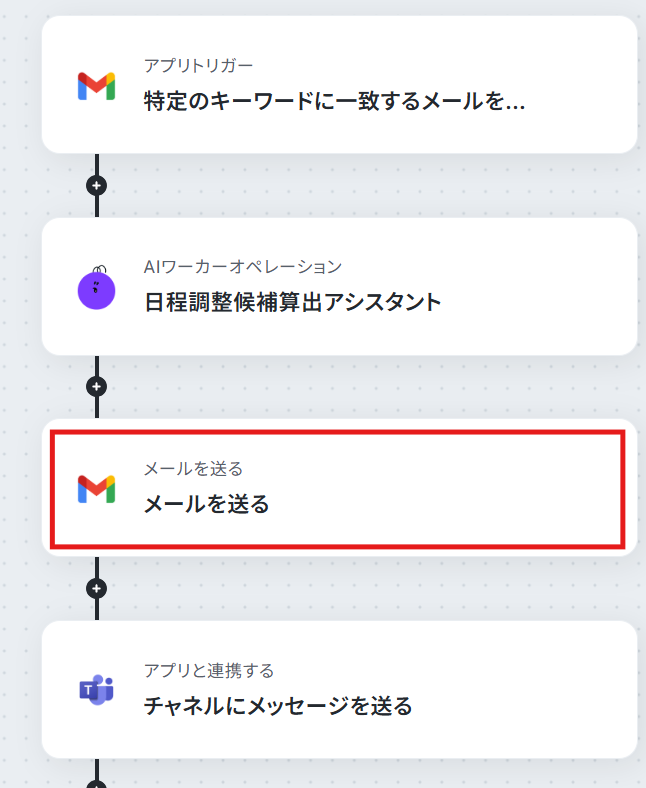The height and width of the screenshot is (788, 646).
Task: Click the dotted canvas left of the cards
Action: tap(20, 400)
